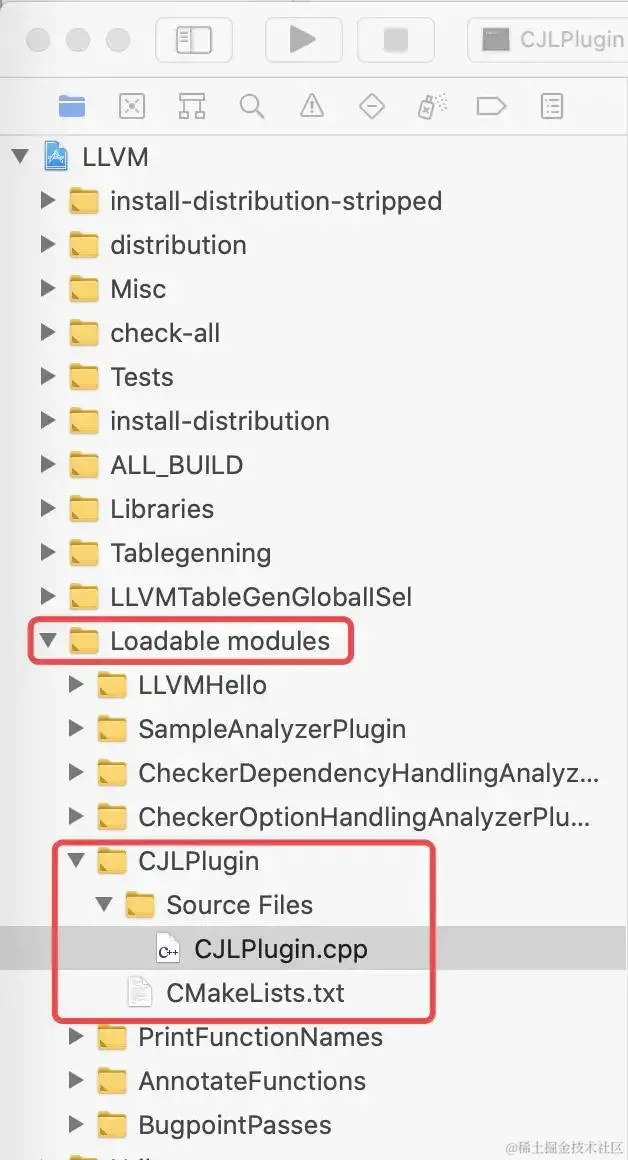Open the Project navigator folder icon
Screen dimensions: 628x1160
(72, 107)
